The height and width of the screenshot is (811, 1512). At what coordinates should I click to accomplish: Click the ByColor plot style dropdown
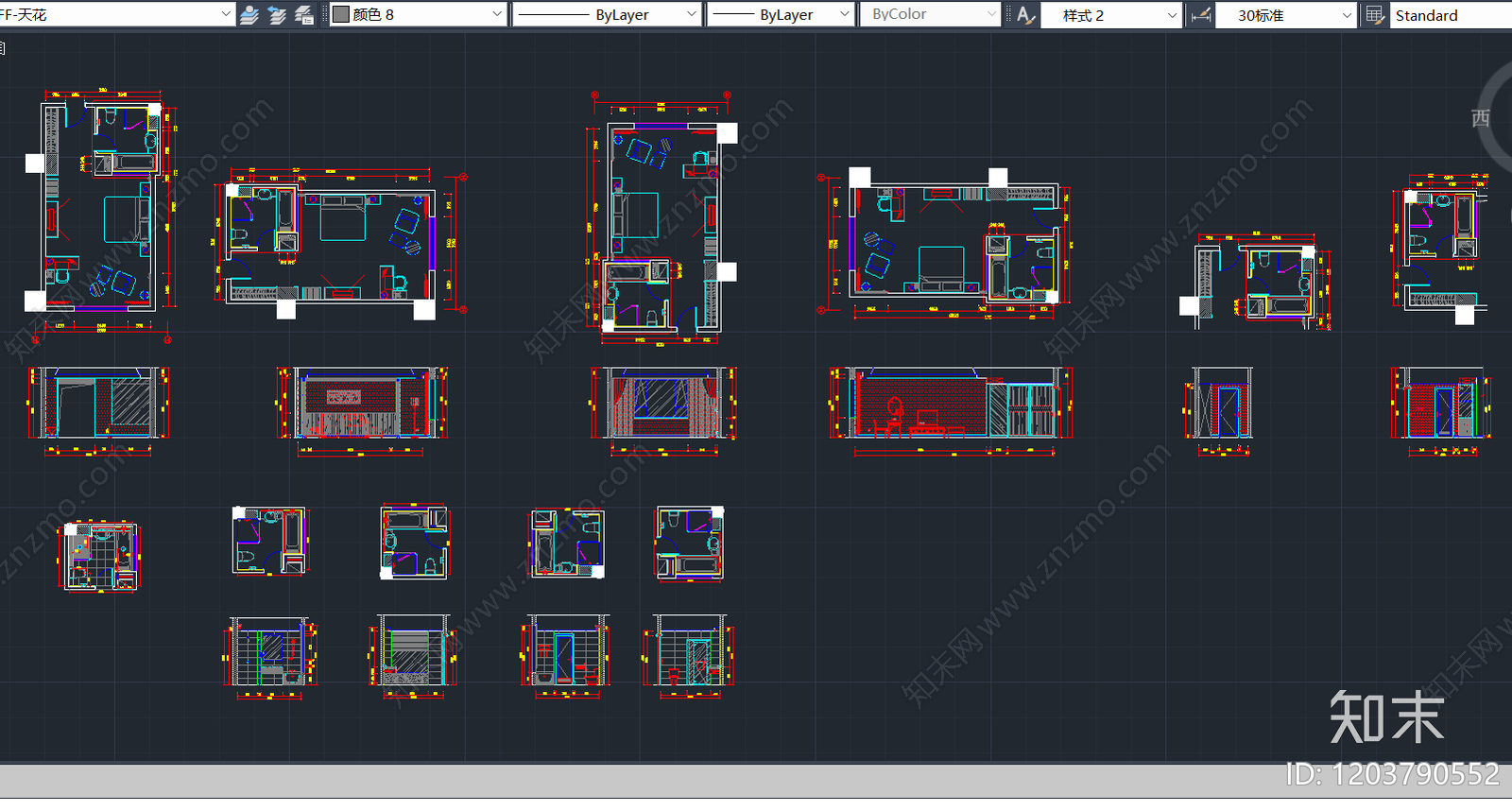tap(929, 15)
